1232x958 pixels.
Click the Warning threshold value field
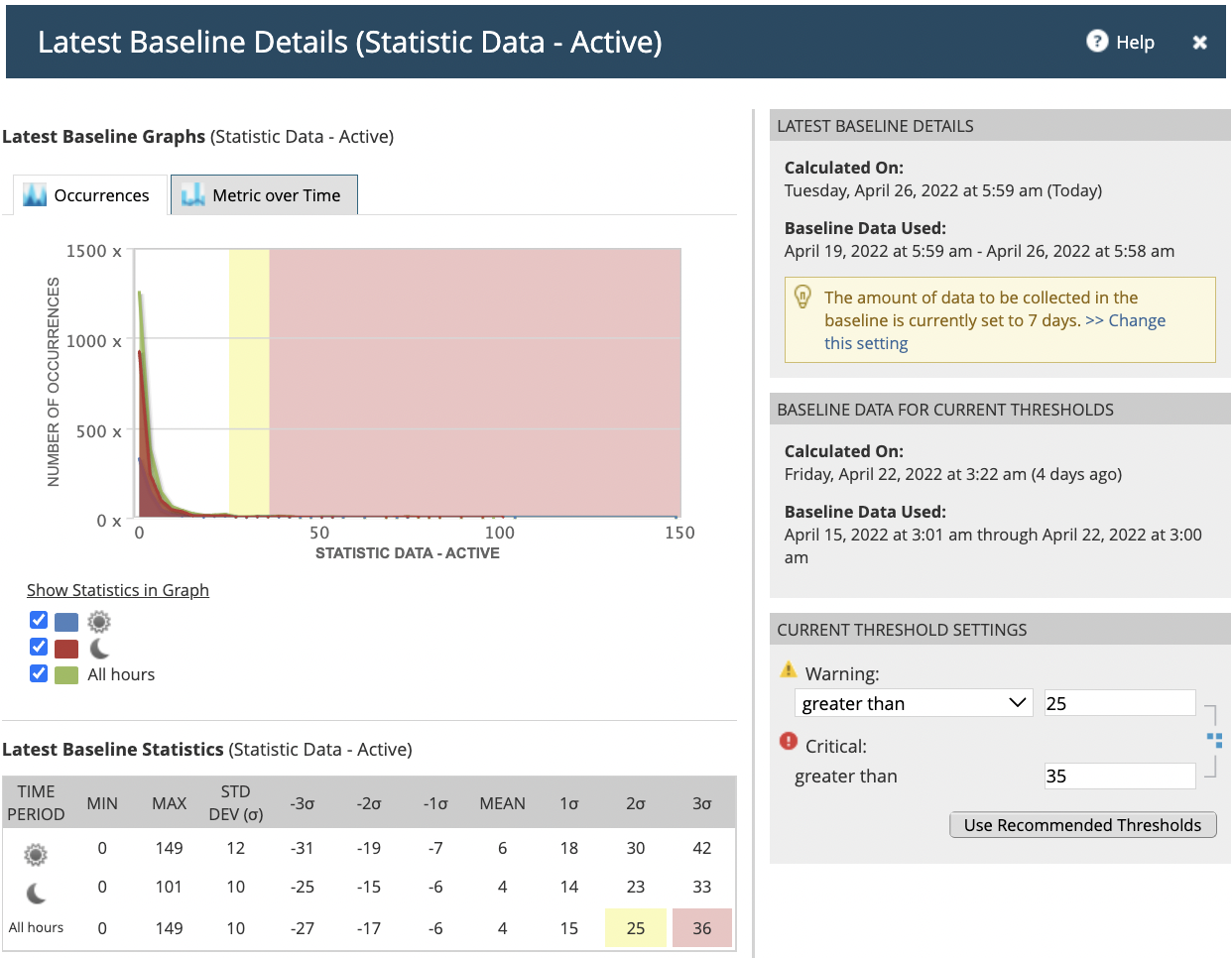click(1119, 703)
